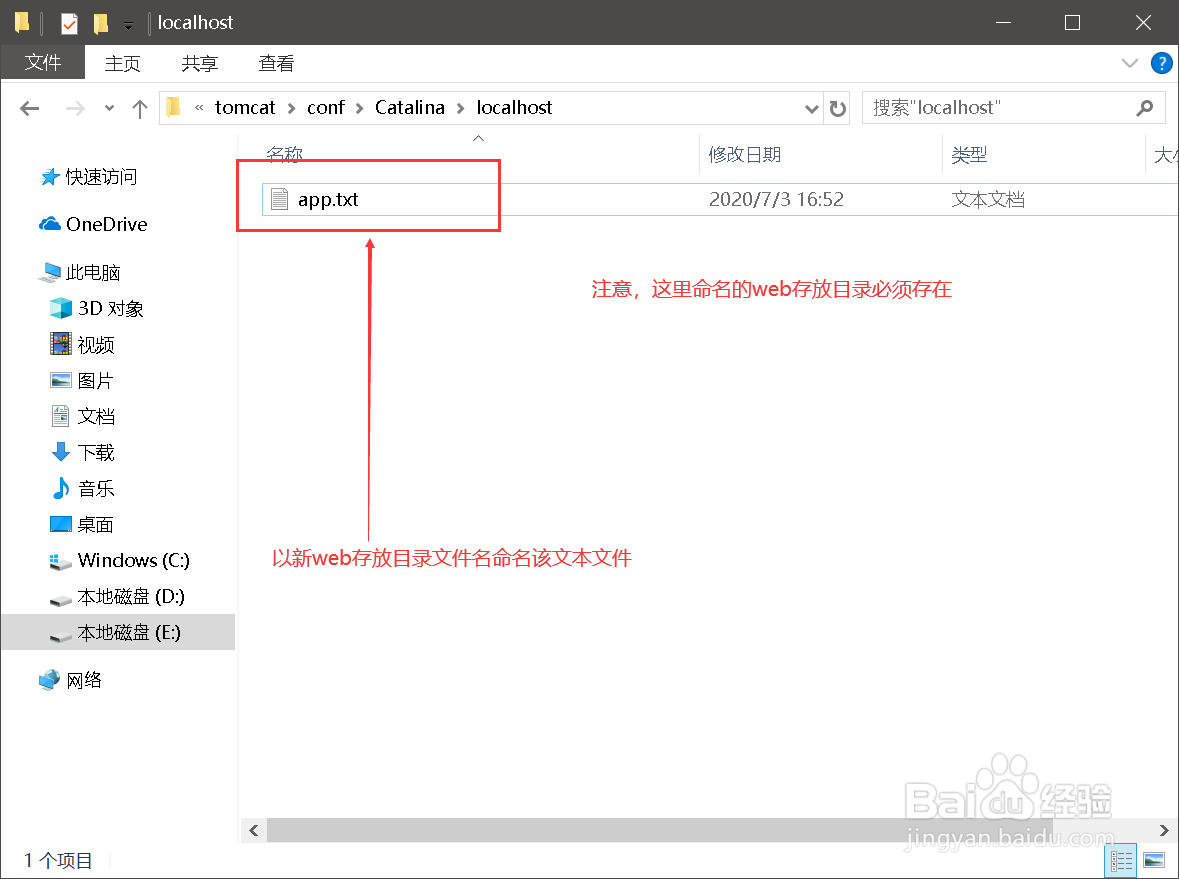This screenshot has width=1179, height=879.
Task: Click the 音乐 note icon
Action: [x=60, y=489]
